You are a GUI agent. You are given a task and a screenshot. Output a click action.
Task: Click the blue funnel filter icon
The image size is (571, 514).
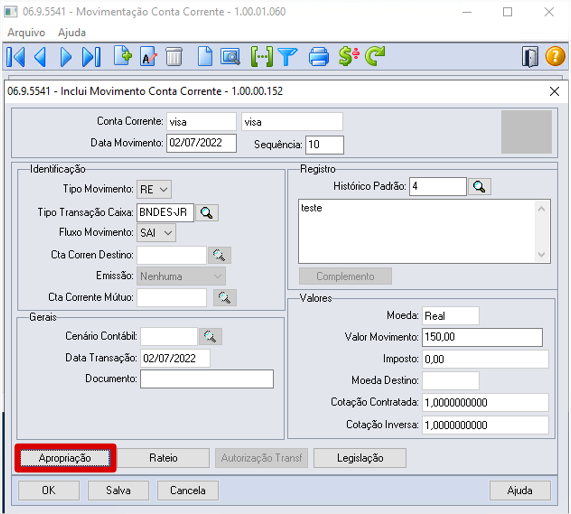point(287,57)
